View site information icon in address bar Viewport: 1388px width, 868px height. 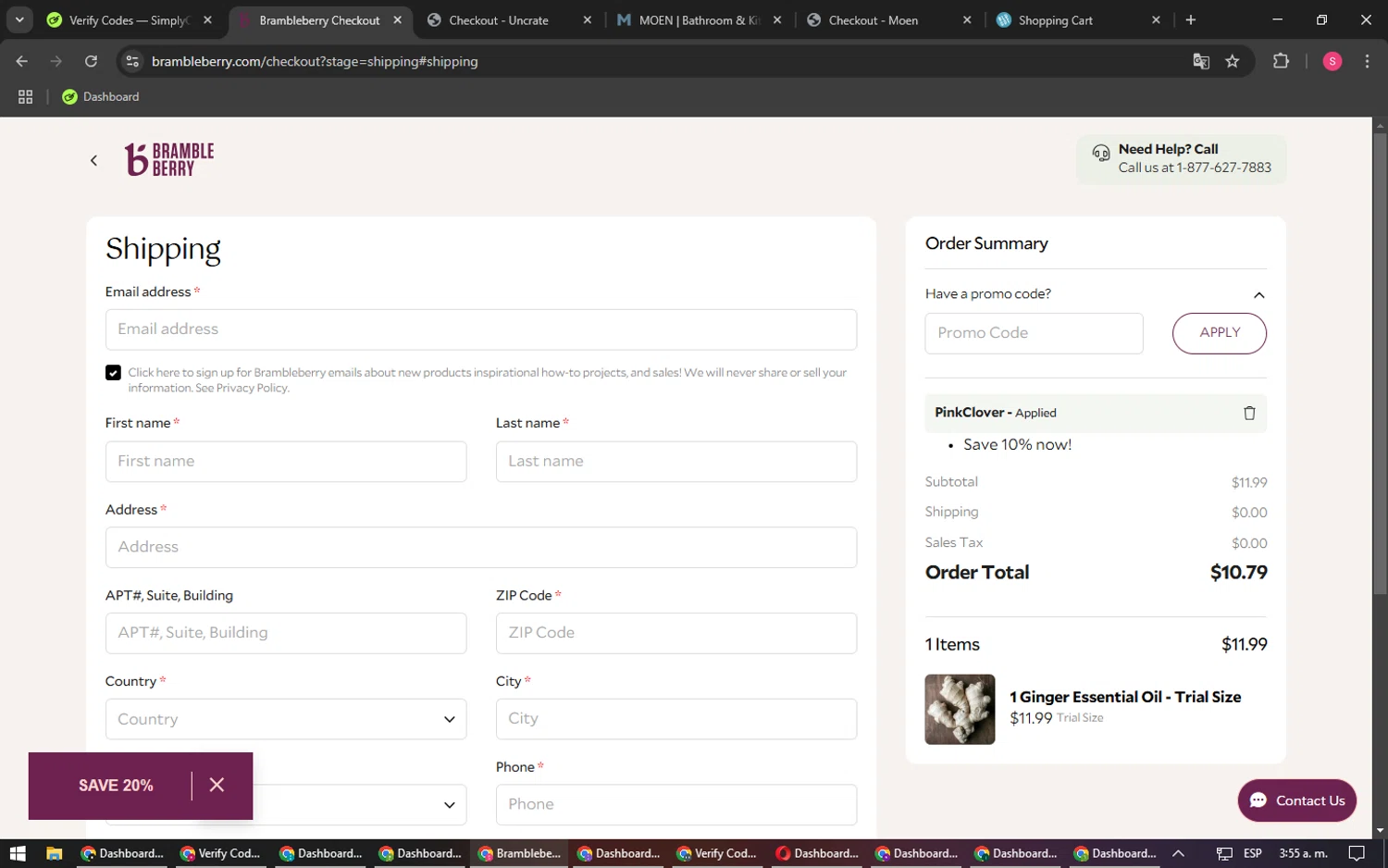pyautogui.click(x=132, y=61)
